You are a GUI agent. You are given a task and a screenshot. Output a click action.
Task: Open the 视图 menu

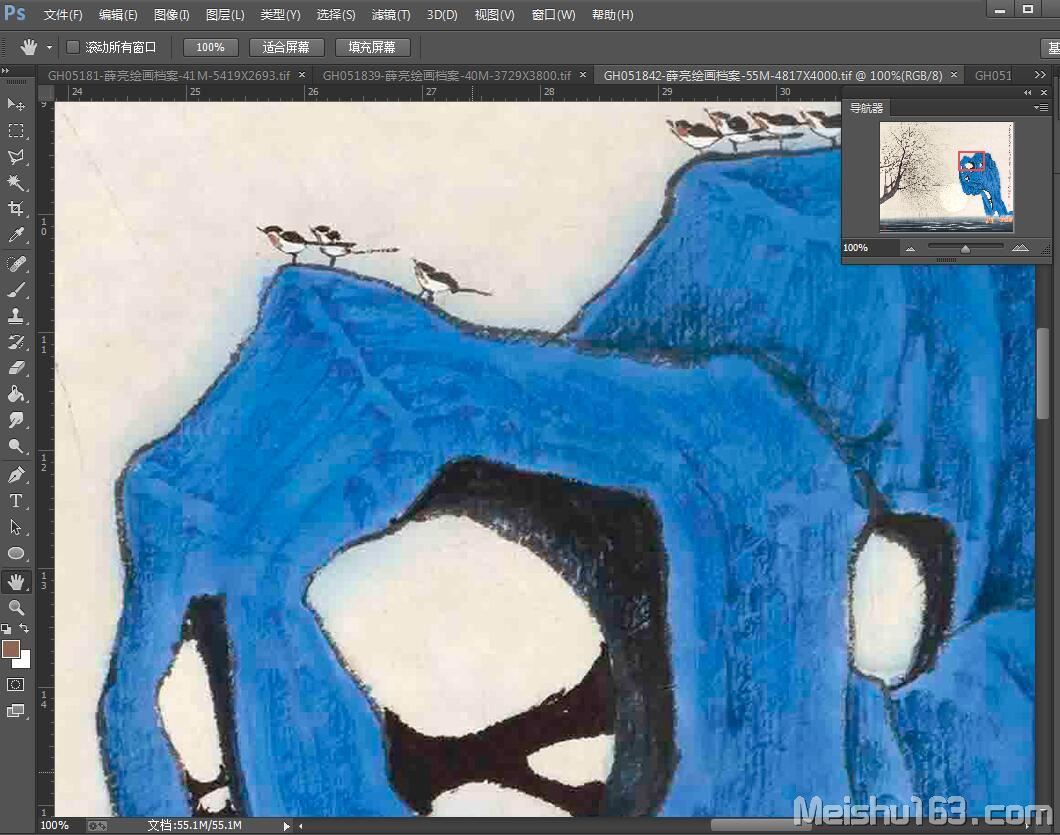coord(494,15)
